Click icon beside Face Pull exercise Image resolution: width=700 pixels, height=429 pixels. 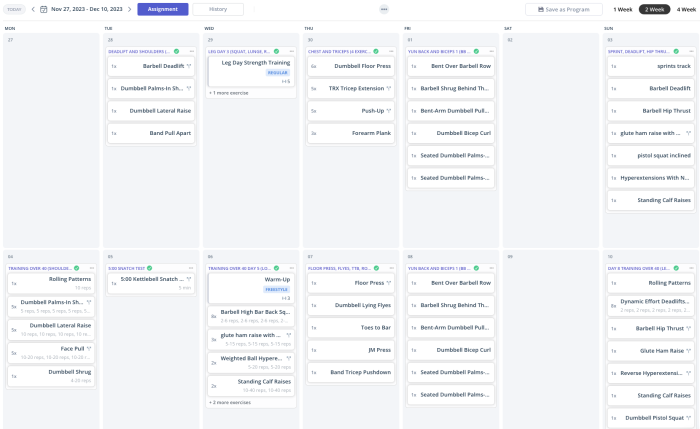(89, 349)
